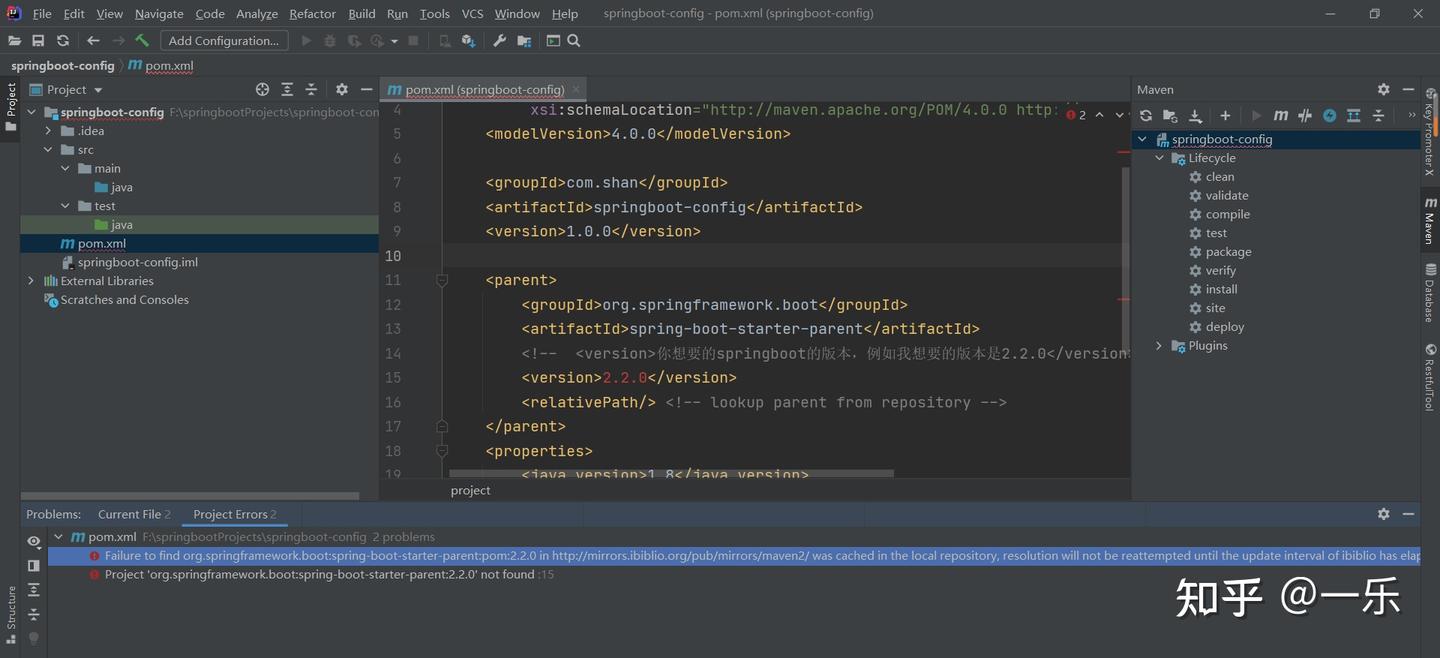Toggle Maven Offline Mode icon

tap(1305, 116)
